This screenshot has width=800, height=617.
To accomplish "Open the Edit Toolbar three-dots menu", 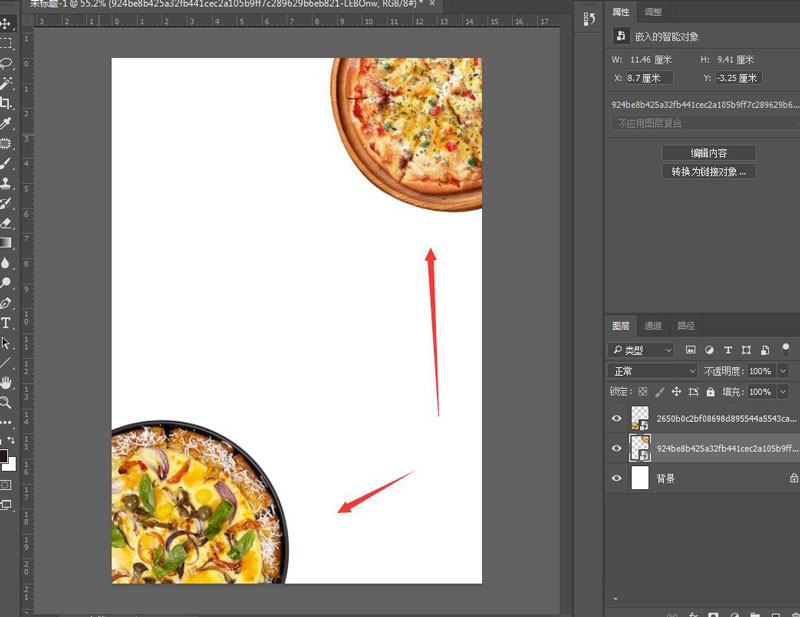I will [6, 423].
